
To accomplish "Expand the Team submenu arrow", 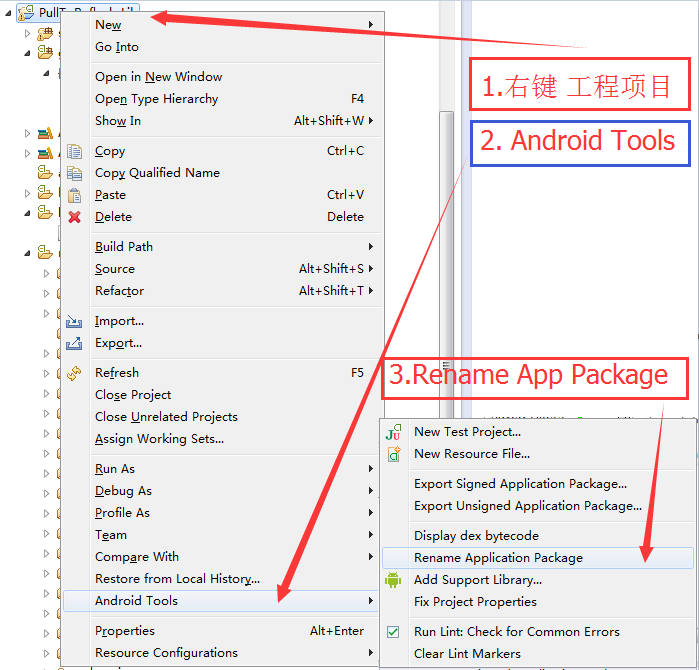I will [370, 534].
